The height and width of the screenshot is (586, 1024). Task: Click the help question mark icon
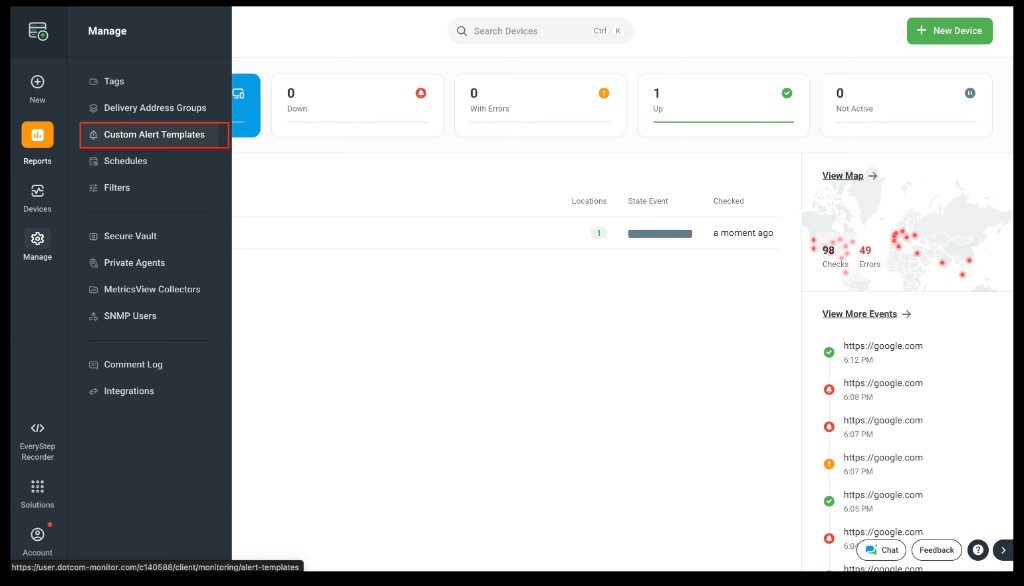pyautogui.click(x=978, y=550)
